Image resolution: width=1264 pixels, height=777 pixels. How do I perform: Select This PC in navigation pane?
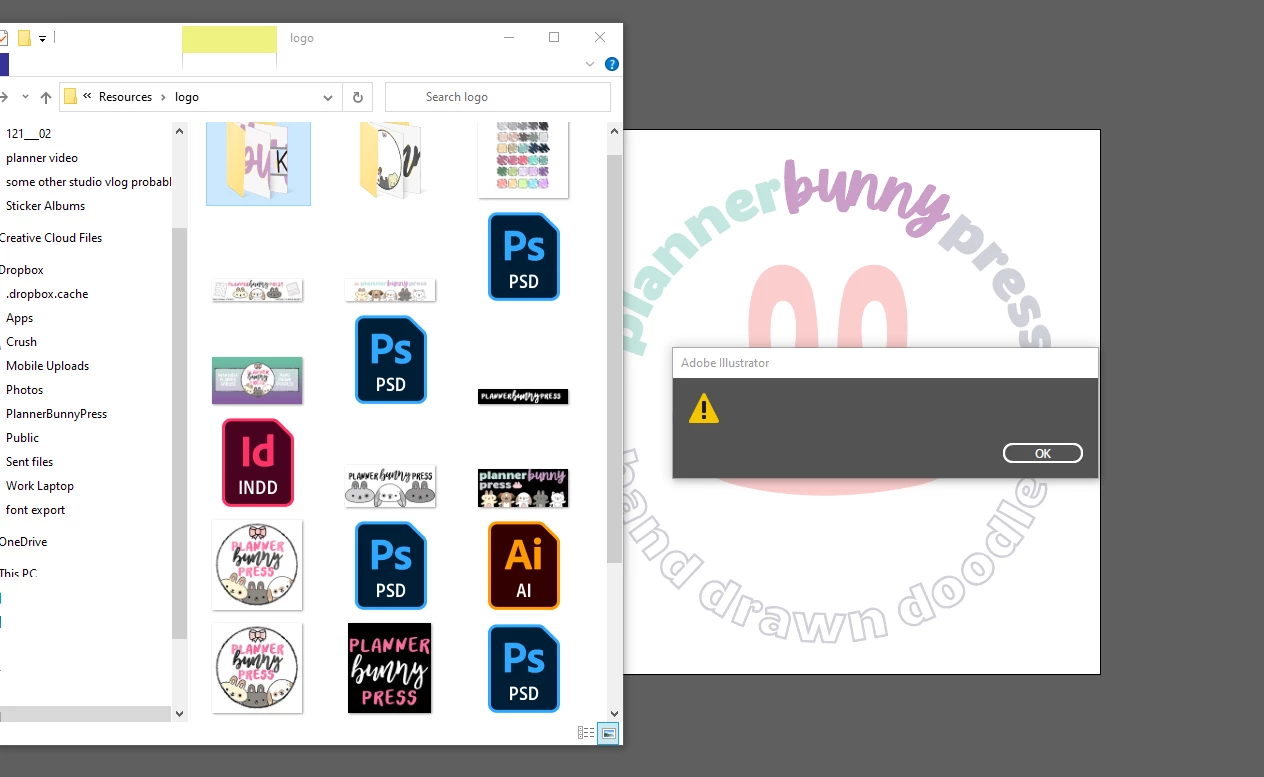point(19,573)
